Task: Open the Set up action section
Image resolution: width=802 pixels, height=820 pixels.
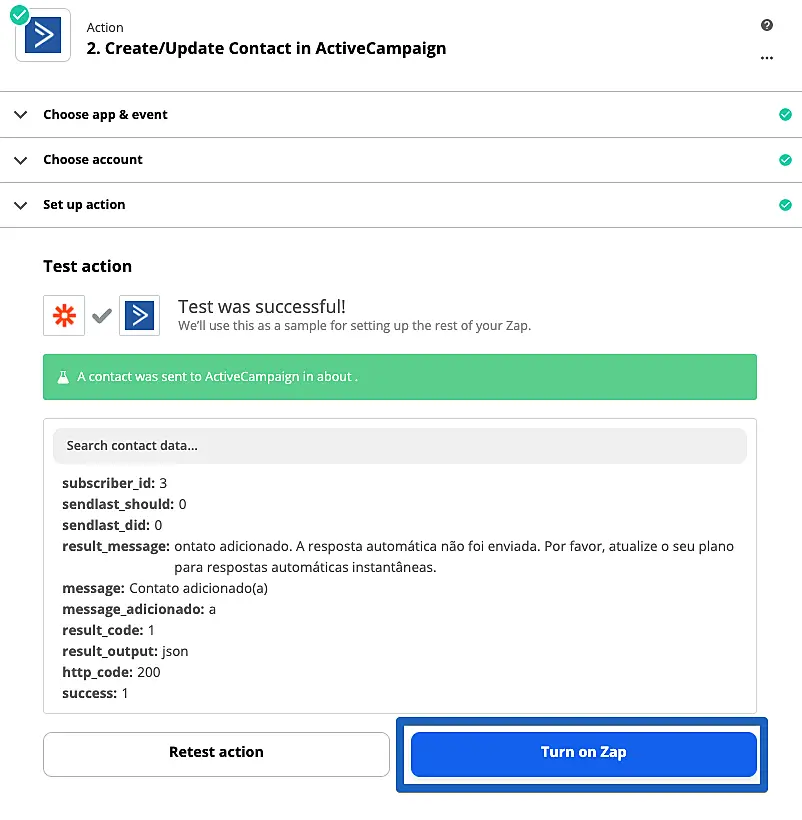Action: (84, 205)
